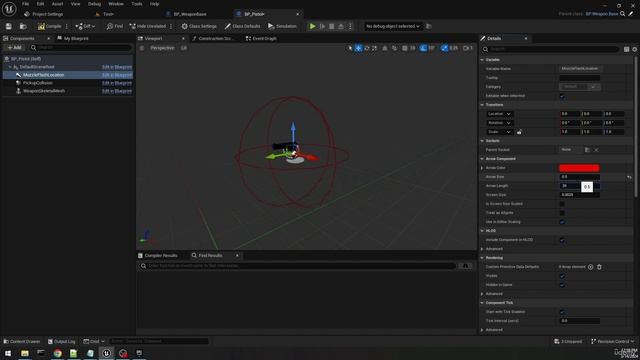Toggle Start with Tick Enabled checkbox
640x360 pixels.
tap(562, 312)
